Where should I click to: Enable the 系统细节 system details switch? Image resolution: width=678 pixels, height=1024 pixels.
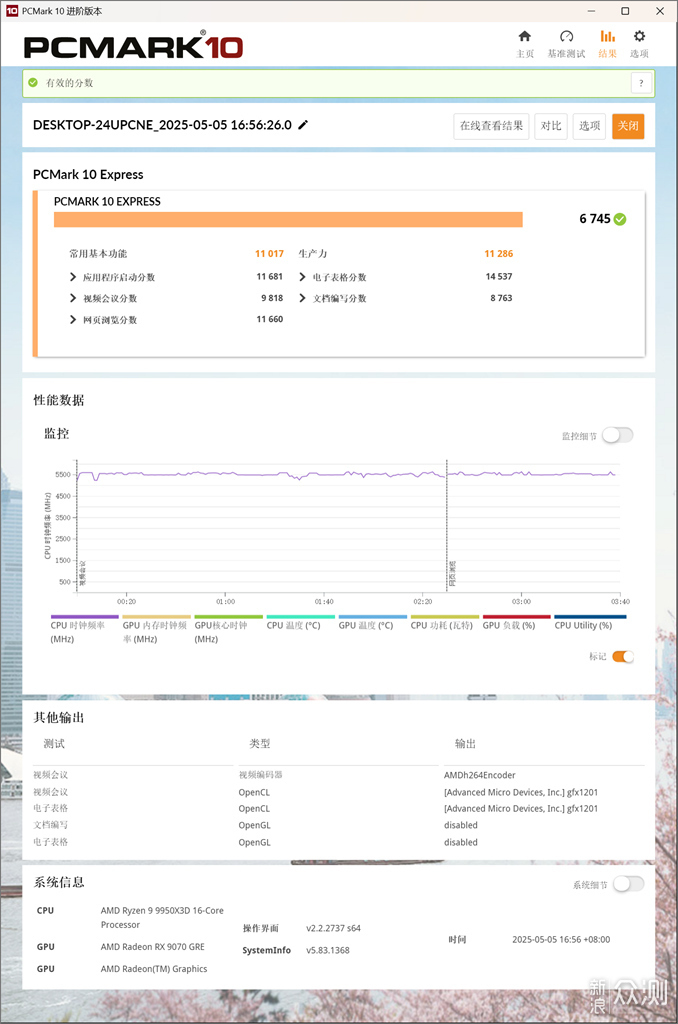pyautogui.click(x=628, y=884)
